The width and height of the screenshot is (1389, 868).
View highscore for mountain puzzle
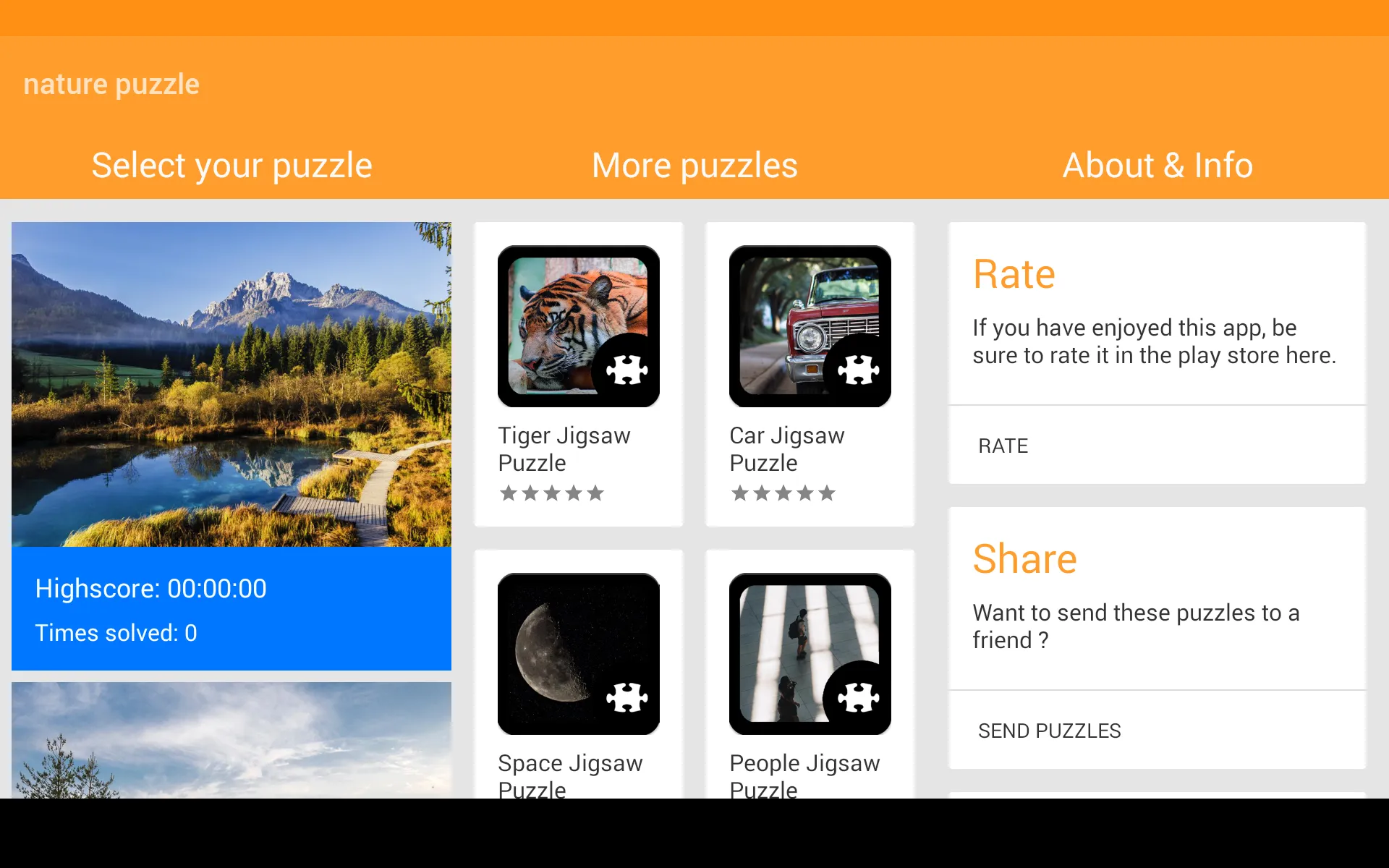(x=153, y=588)
